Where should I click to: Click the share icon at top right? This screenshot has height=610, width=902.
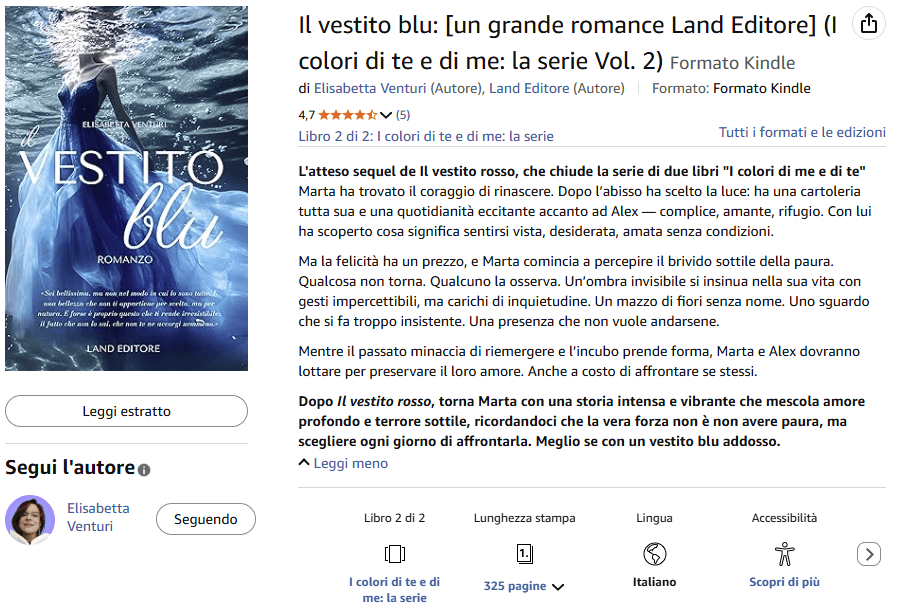[869, 24]
